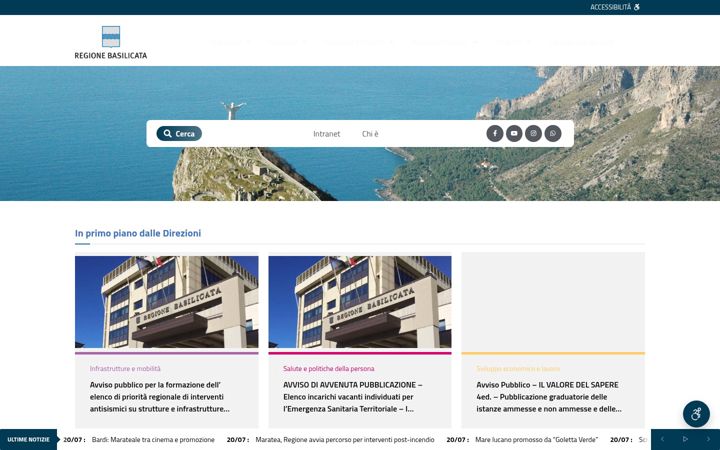Viewport: 720px width, 450px height.
Task: Open the YouTube social icon
Action: (x=514, y=134)
